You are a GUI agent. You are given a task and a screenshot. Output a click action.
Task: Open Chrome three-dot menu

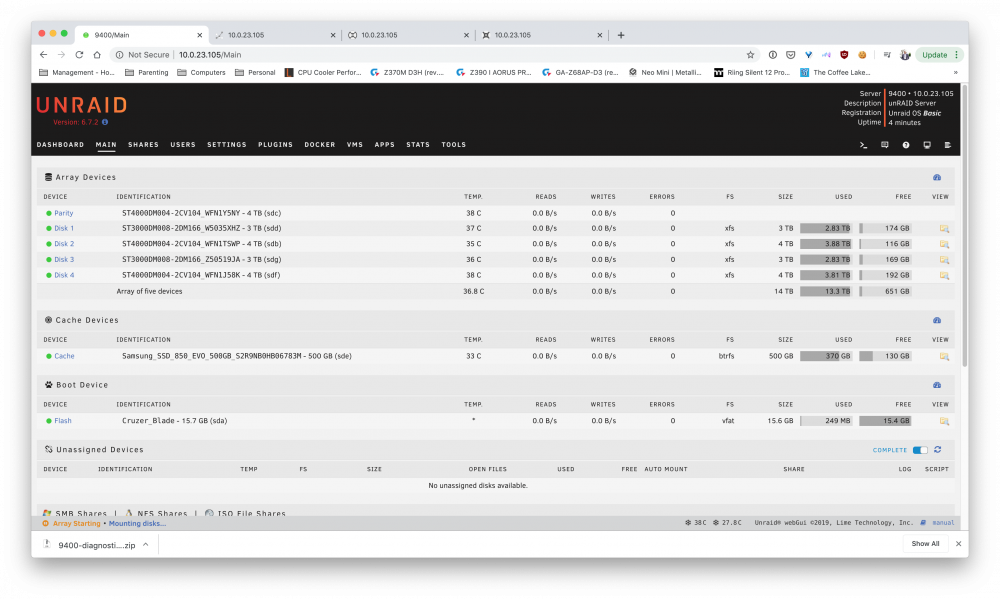[956, 55]
